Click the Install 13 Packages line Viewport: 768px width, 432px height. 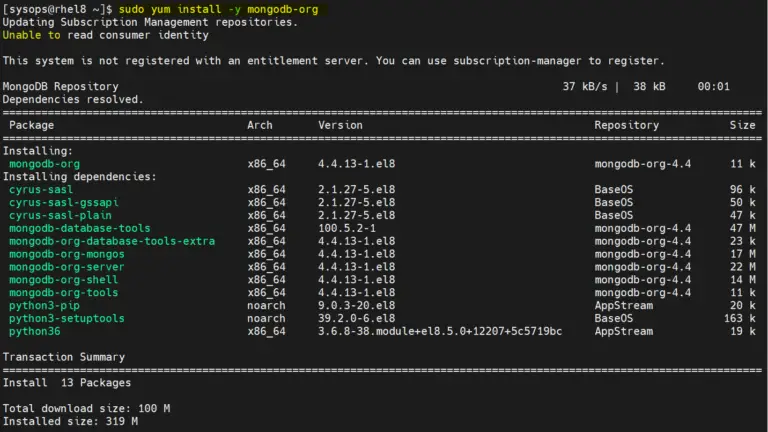click(67, 383)
